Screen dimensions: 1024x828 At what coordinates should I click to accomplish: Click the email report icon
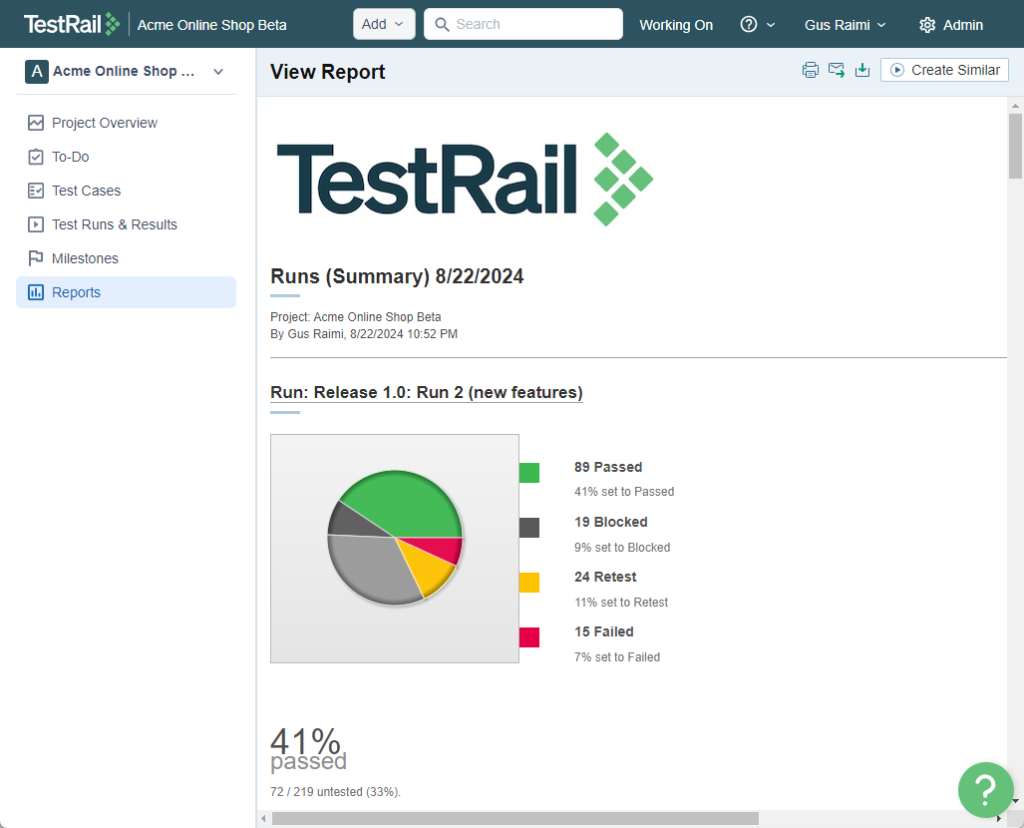coord(836,70)
